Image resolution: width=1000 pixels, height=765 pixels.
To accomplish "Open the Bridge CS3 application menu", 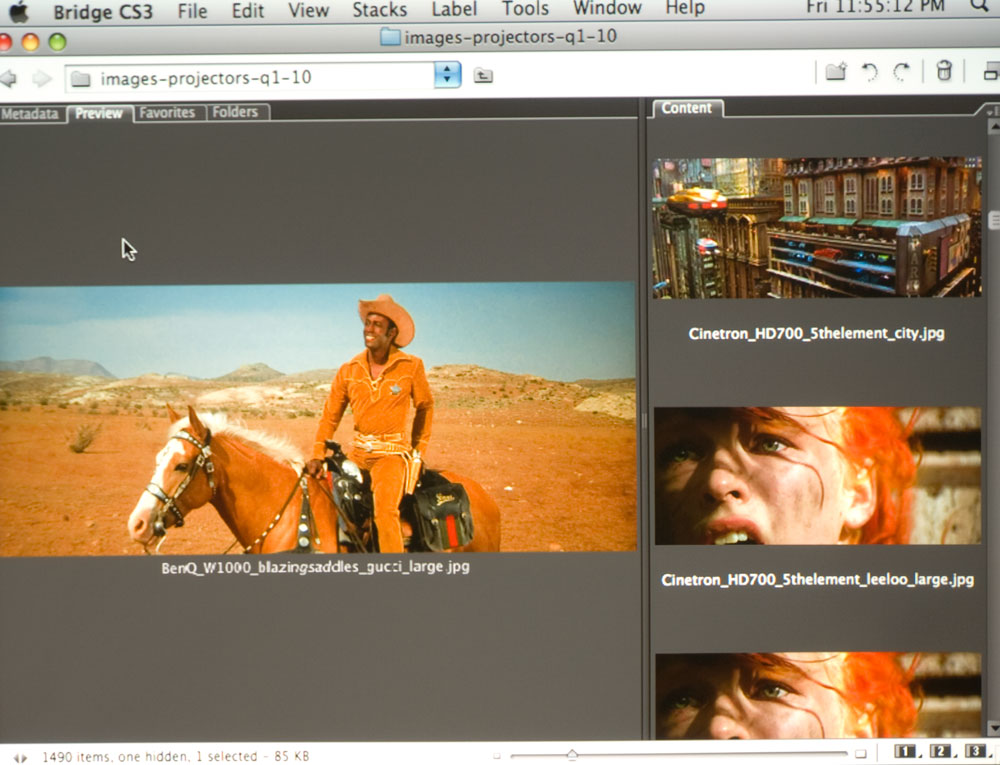I will pyautogui.click(x=103, y=12).
